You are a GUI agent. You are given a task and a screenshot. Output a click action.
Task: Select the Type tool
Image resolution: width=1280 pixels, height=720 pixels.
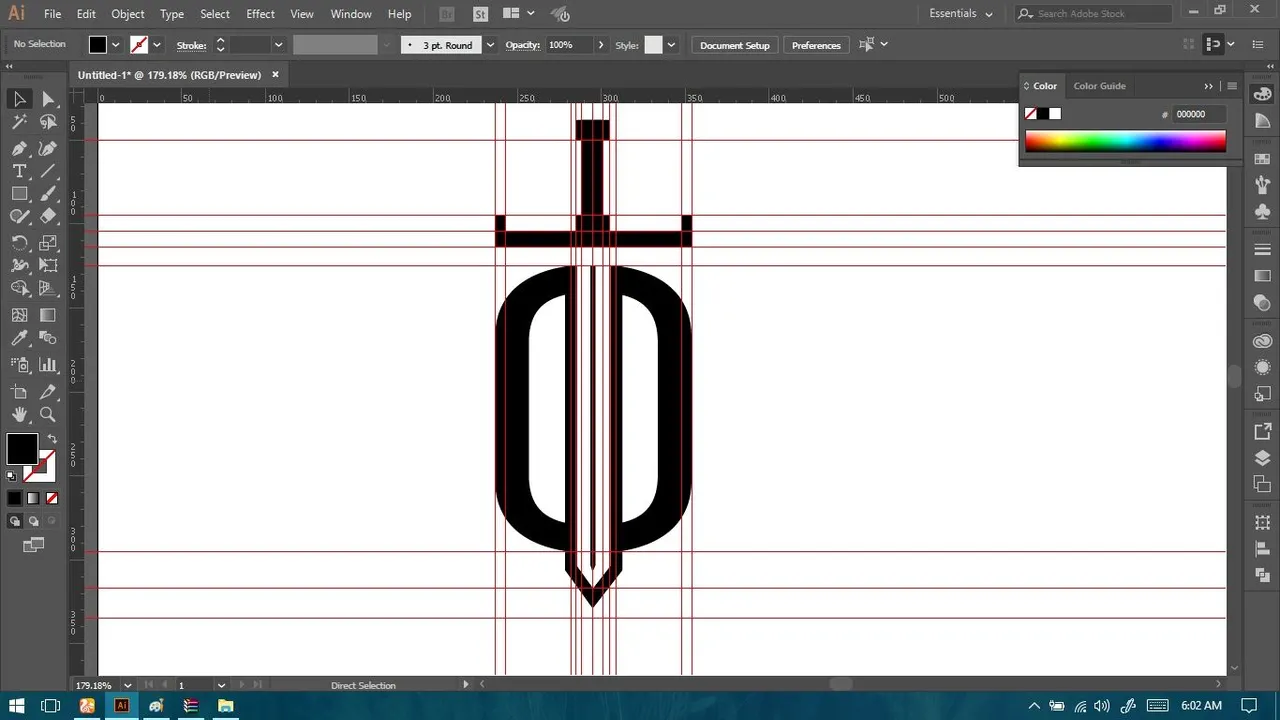pos(19,171)
